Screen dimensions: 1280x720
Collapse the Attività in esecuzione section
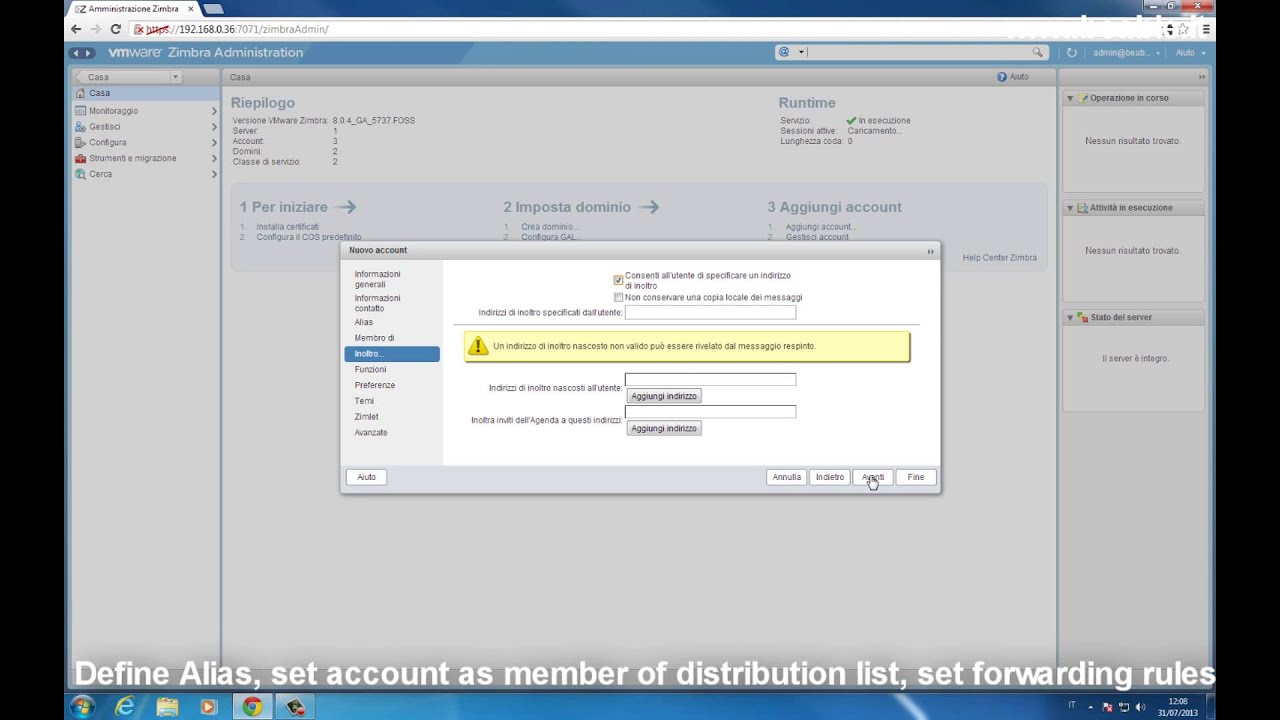tap(1070, 208)
